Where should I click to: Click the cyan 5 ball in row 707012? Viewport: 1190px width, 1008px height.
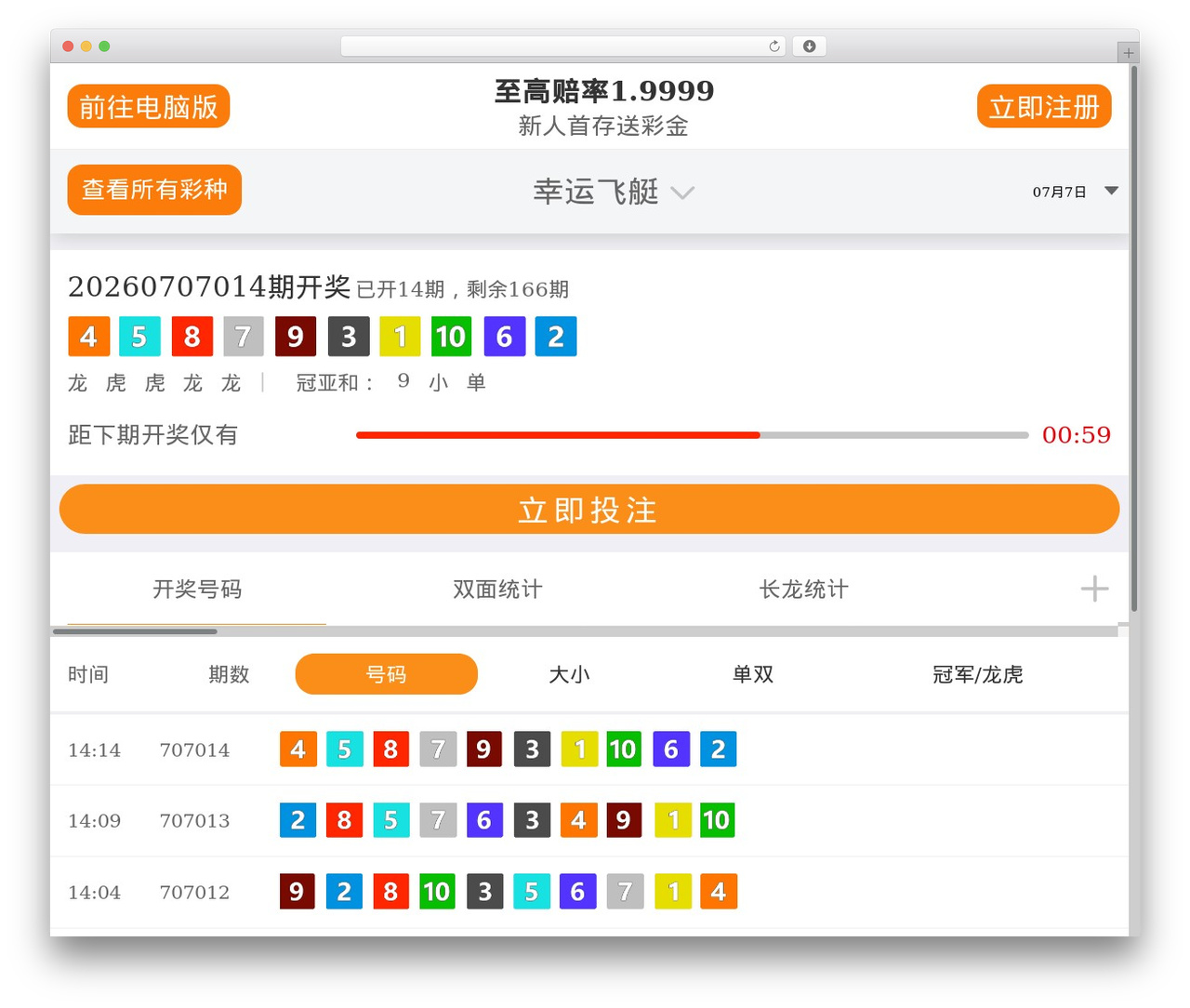coord(532,892)
